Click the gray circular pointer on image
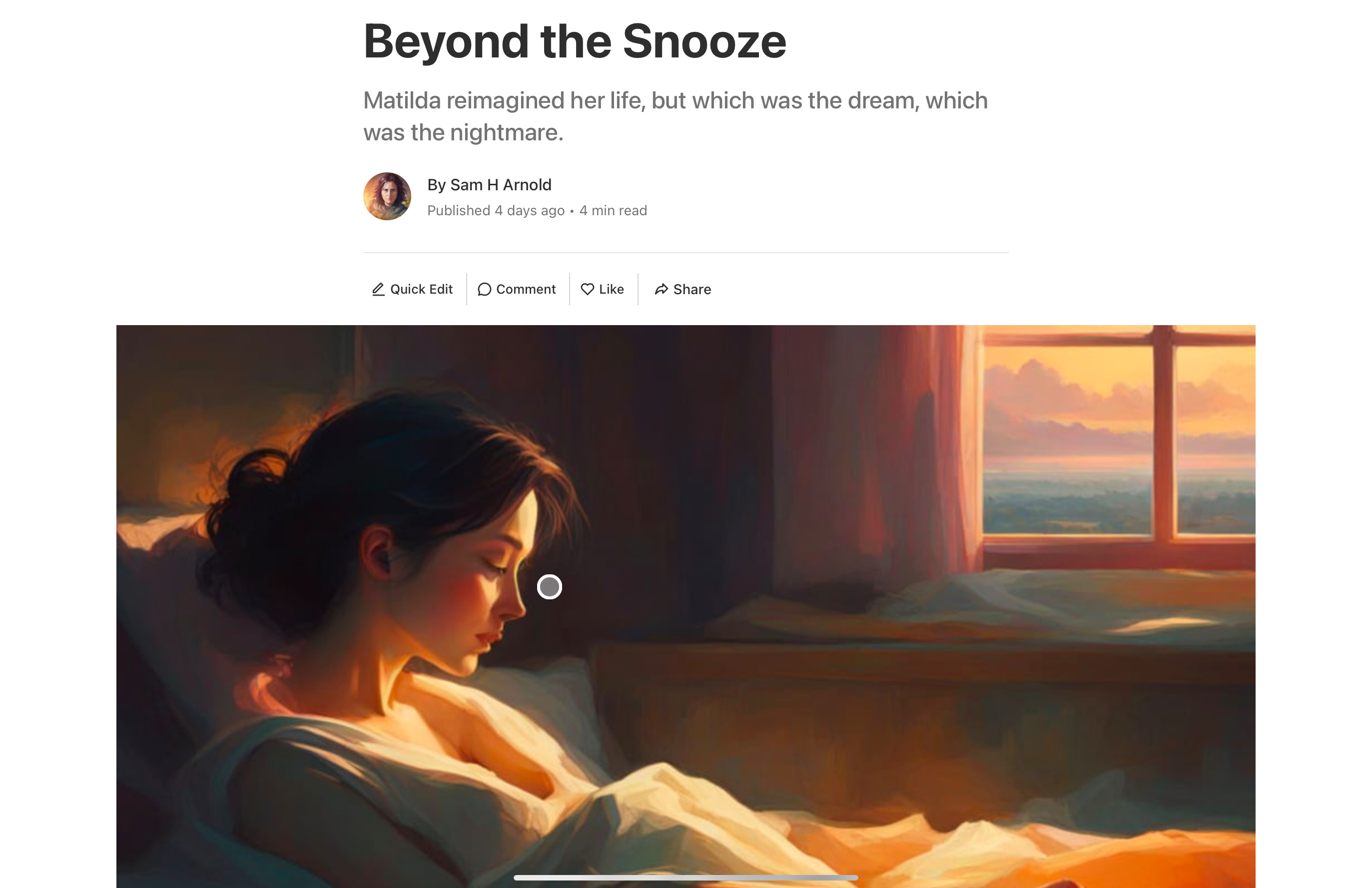Screen dimensions: 1372x888 click(x=550, y=587)
